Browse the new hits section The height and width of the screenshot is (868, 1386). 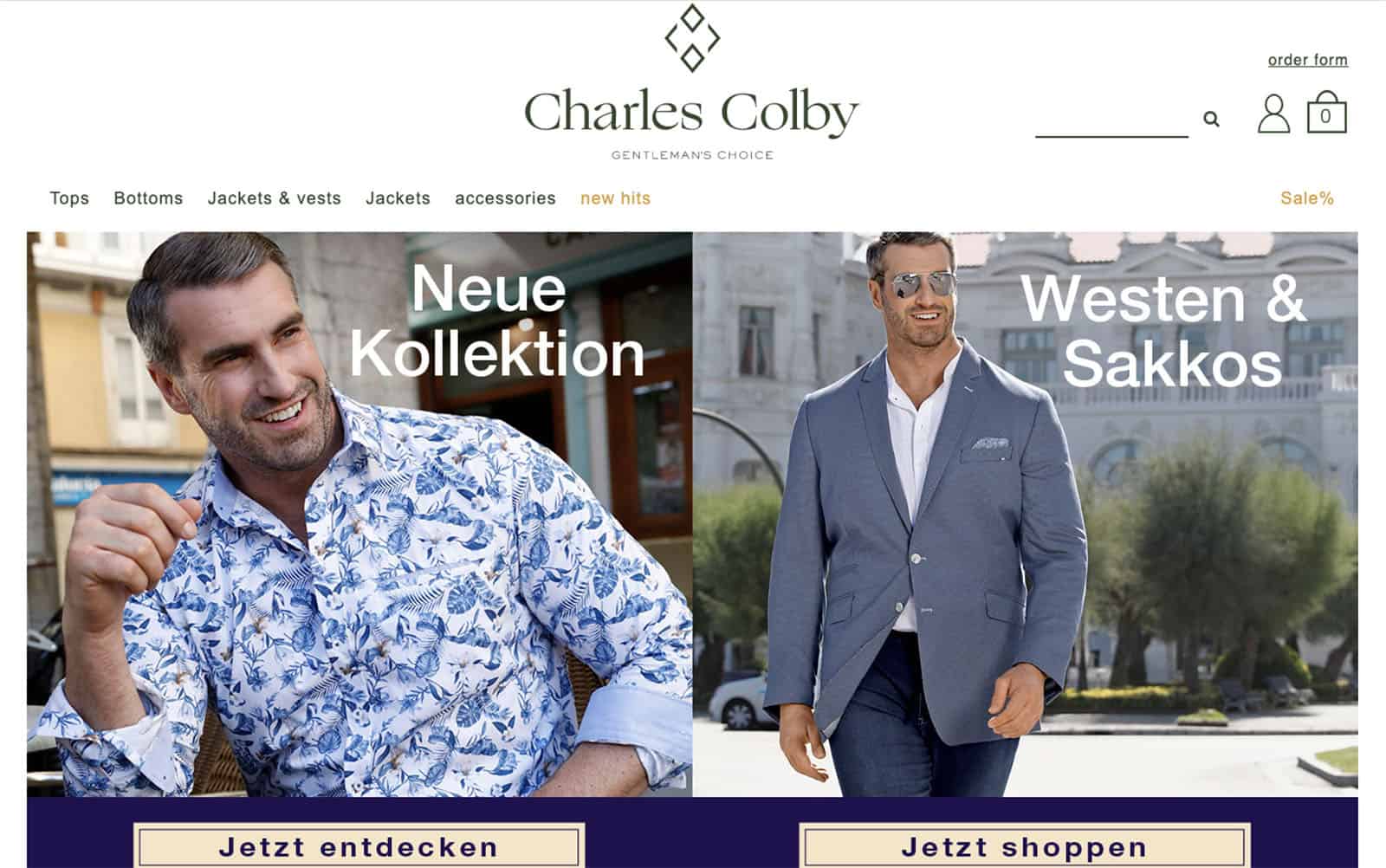pos(615,198)
